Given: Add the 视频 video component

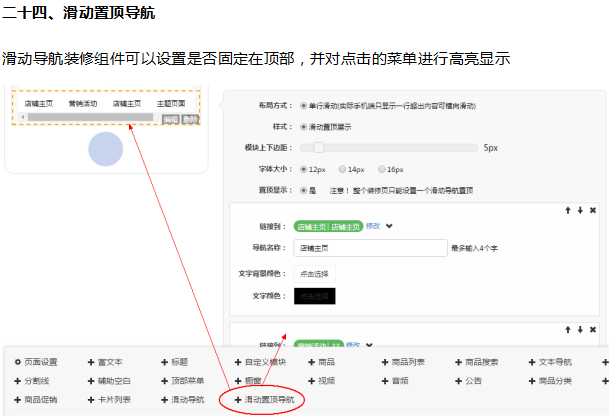Looking at the screenshot, I should [321, 381].
